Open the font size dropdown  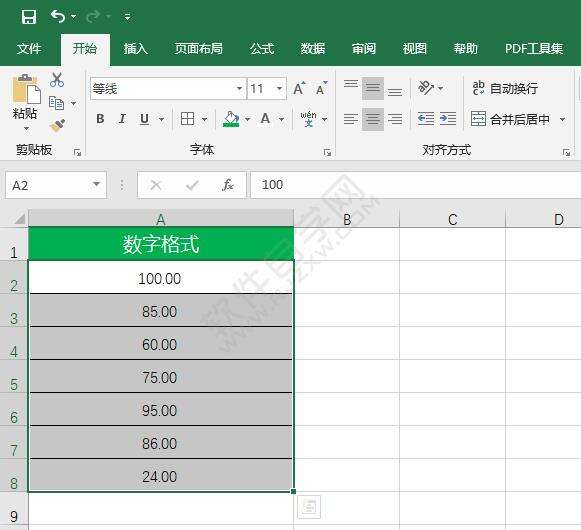279,89
